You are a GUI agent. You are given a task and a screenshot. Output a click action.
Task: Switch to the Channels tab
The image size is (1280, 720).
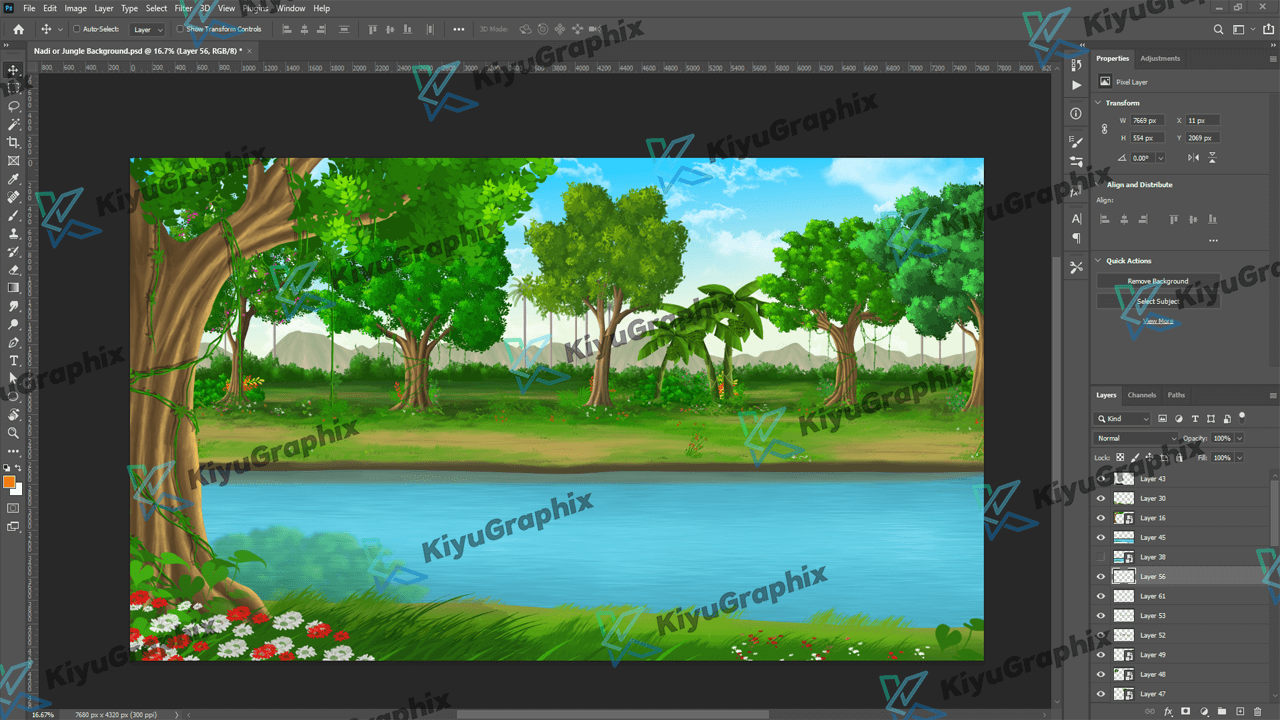pyautogui.click(x=1141, y=395)
